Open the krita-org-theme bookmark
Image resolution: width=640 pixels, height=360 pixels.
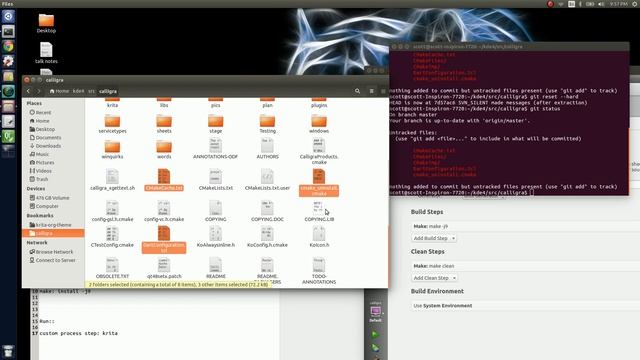(50, 225)
